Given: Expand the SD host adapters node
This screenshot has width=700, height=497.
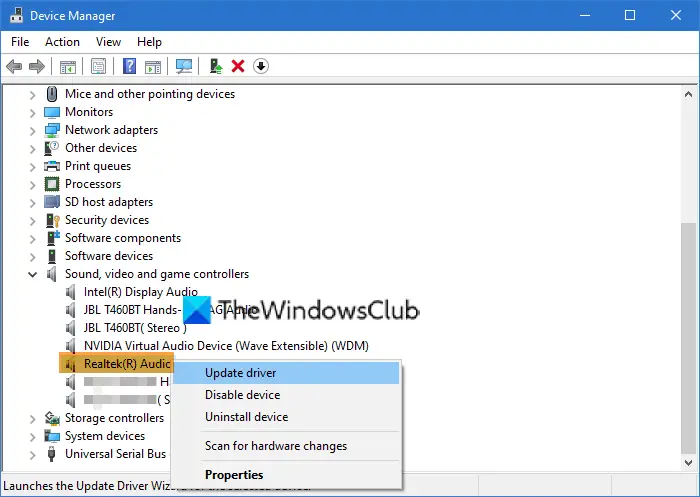Looking at the screenshot, I should point(32,203).
